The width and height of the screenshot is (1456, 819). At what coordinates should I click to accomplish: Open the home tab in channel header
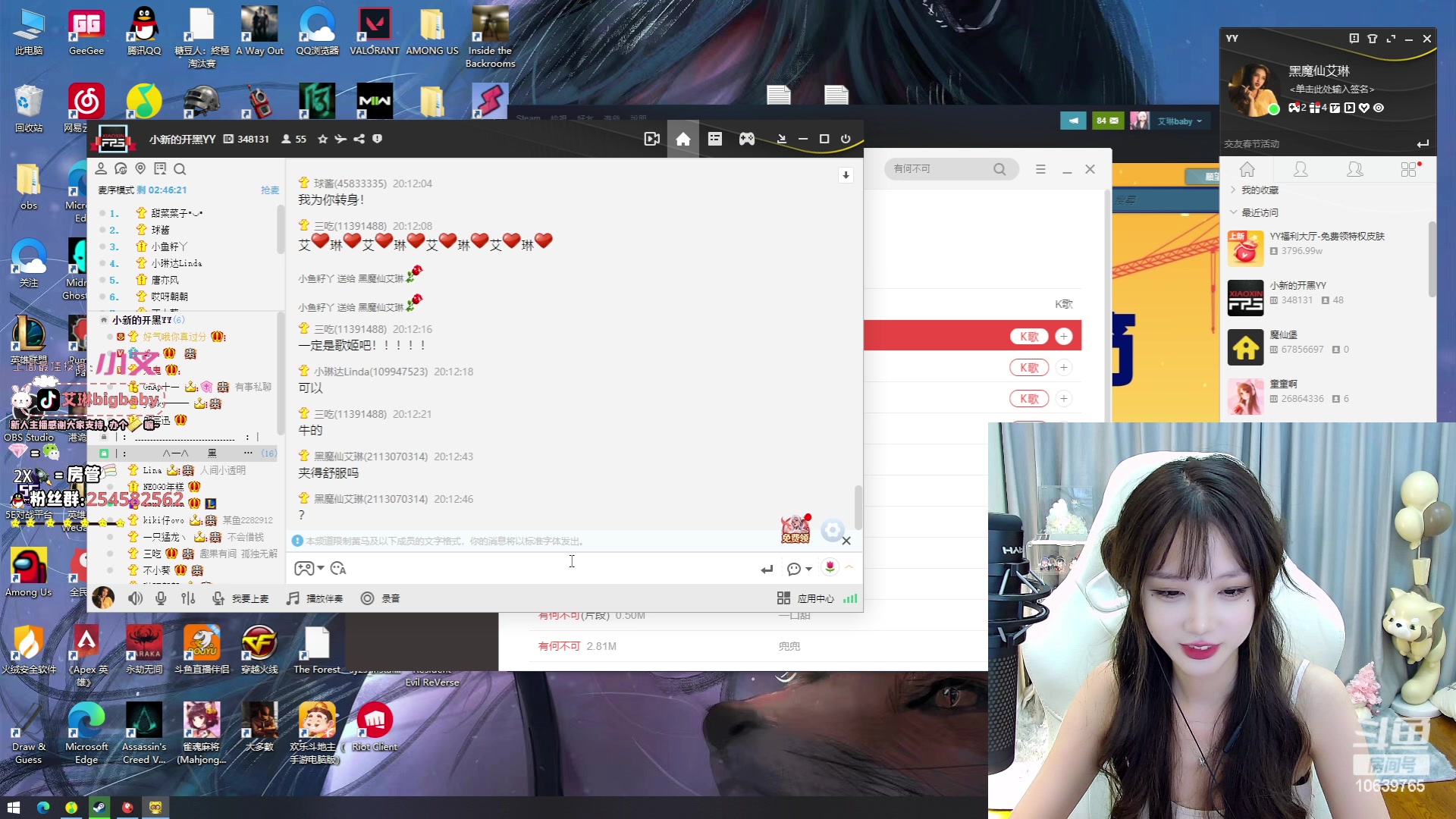[x=683, y=139]
